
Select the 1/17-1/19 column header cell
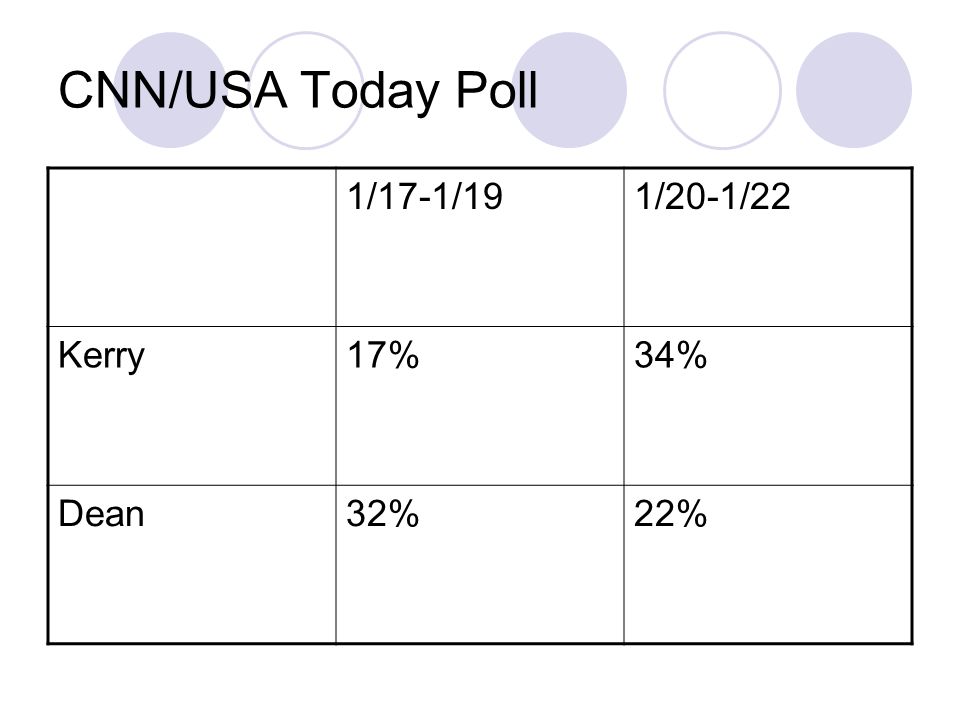(480, 247)
